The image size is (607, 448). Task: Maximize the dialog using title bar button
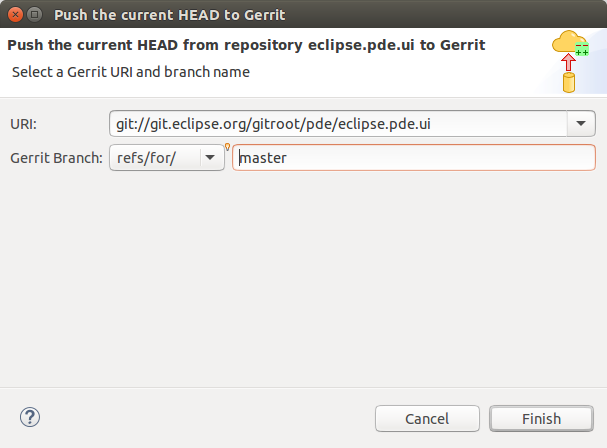35,15
